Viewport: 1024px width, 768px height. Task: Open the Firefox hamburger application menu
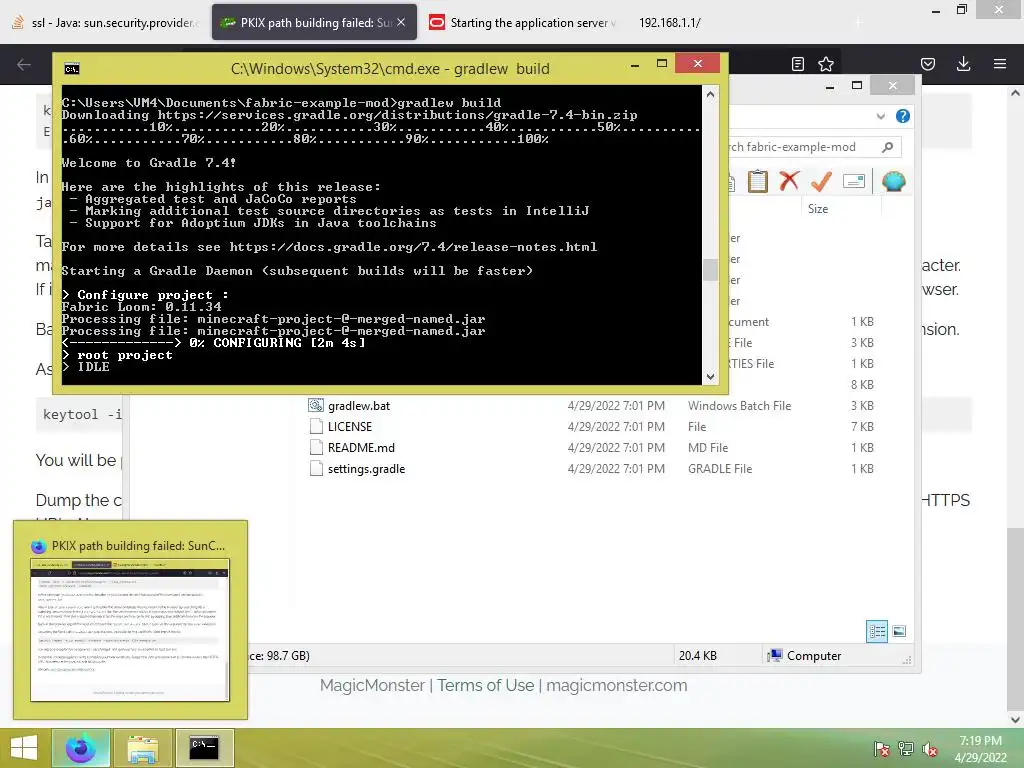(x=999, y=64)
